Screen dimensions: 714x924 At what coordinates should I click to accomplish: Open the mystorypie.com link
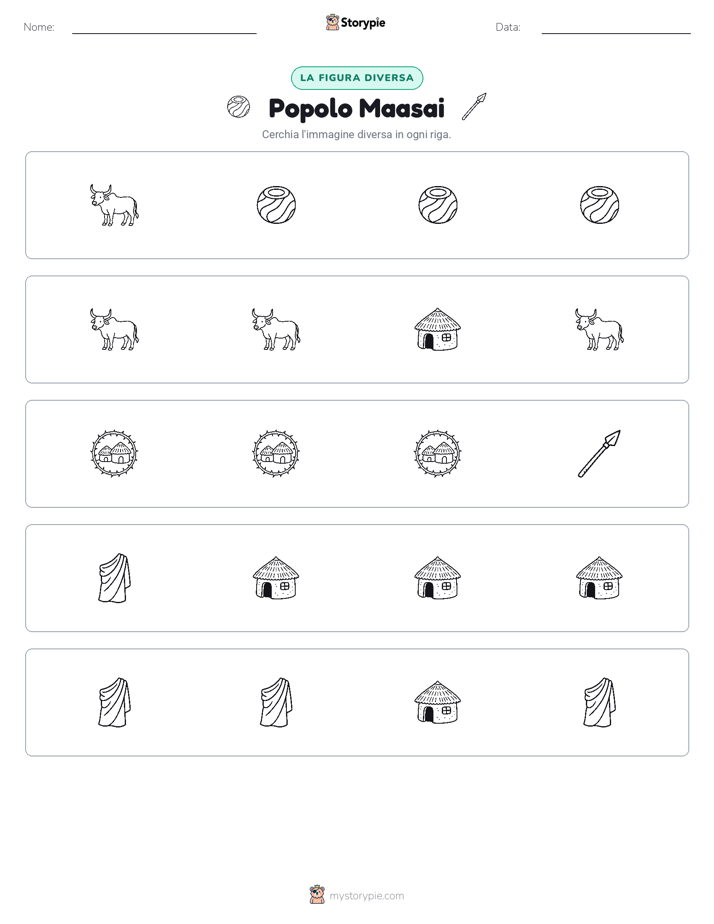(366, 896)
